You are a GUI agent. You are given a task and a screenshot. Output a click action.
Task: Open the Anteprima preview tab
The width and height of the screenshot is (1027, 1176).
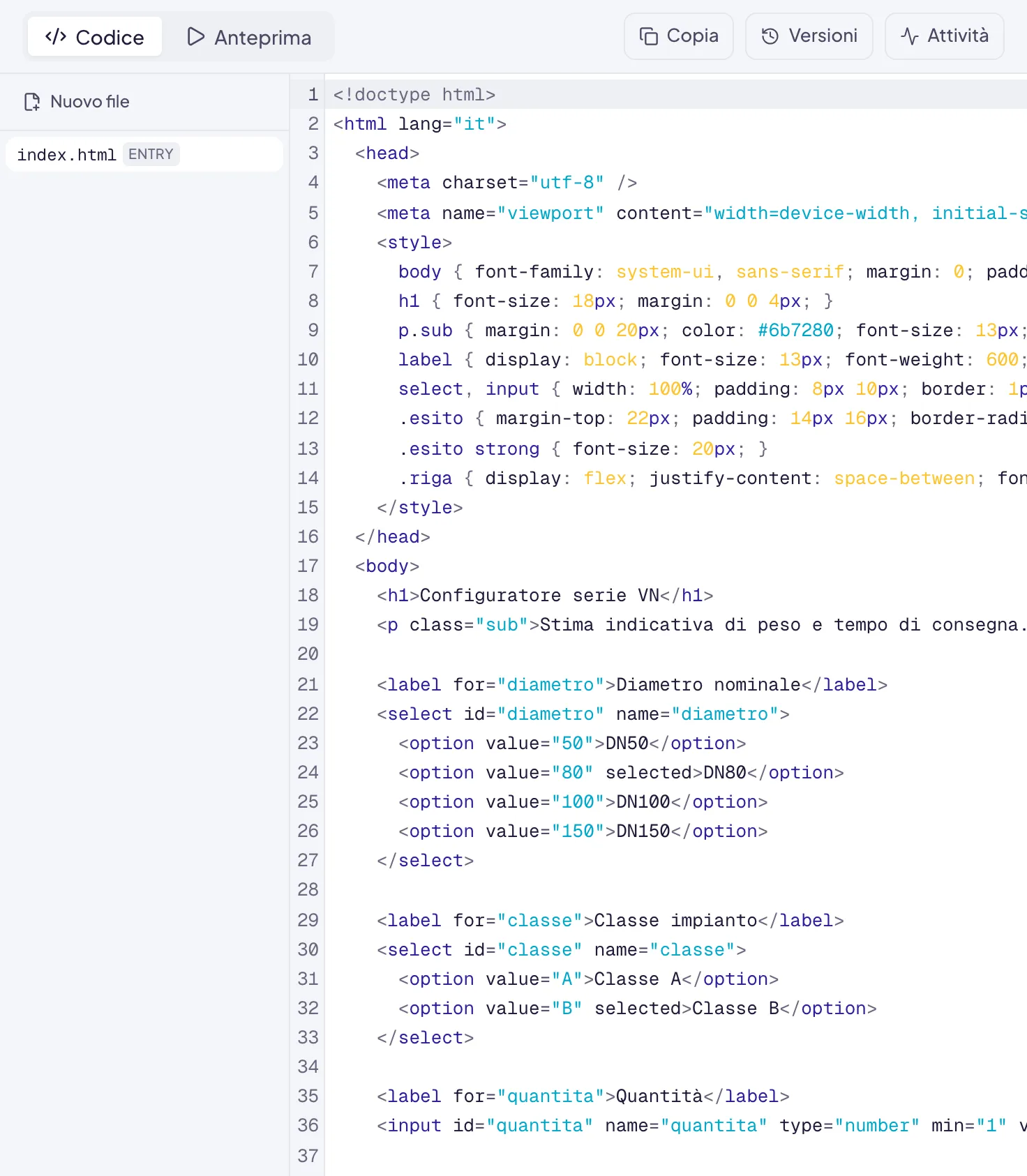pos(249,36)
